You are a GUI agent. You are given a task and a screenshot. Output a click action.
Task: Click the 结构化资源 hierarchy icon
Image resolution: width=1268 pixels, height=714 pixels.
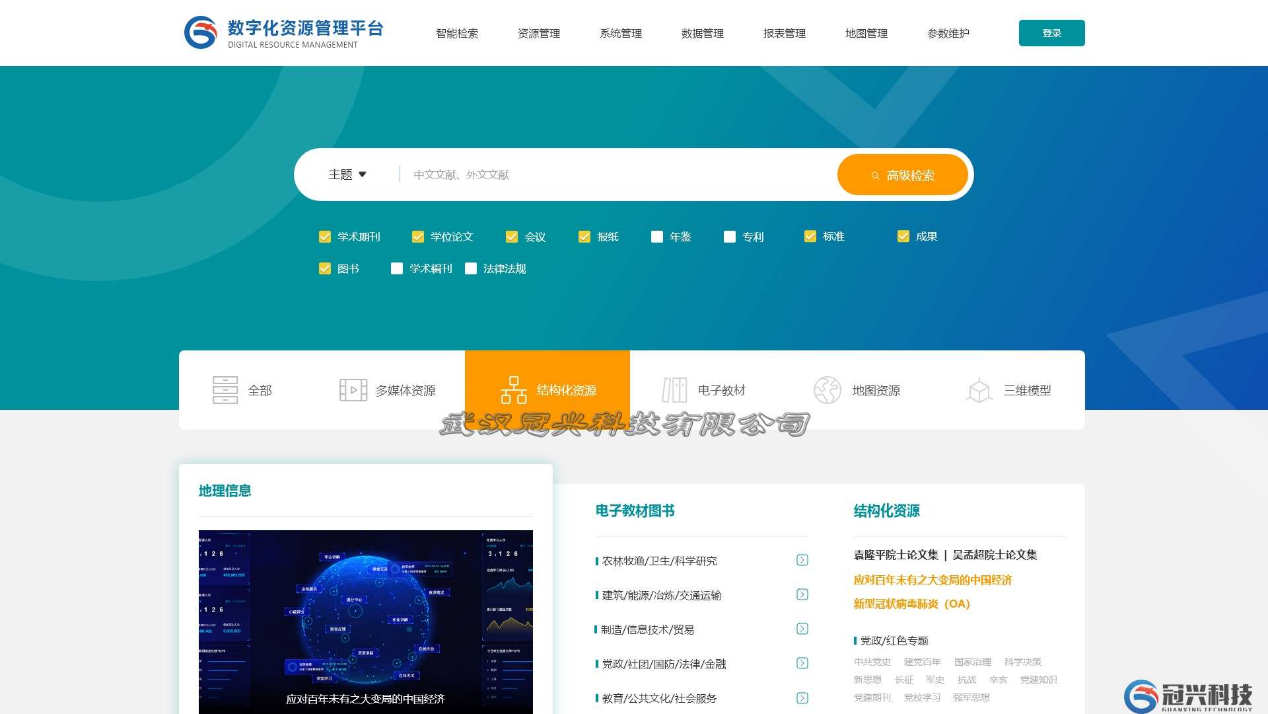(514, 390)
